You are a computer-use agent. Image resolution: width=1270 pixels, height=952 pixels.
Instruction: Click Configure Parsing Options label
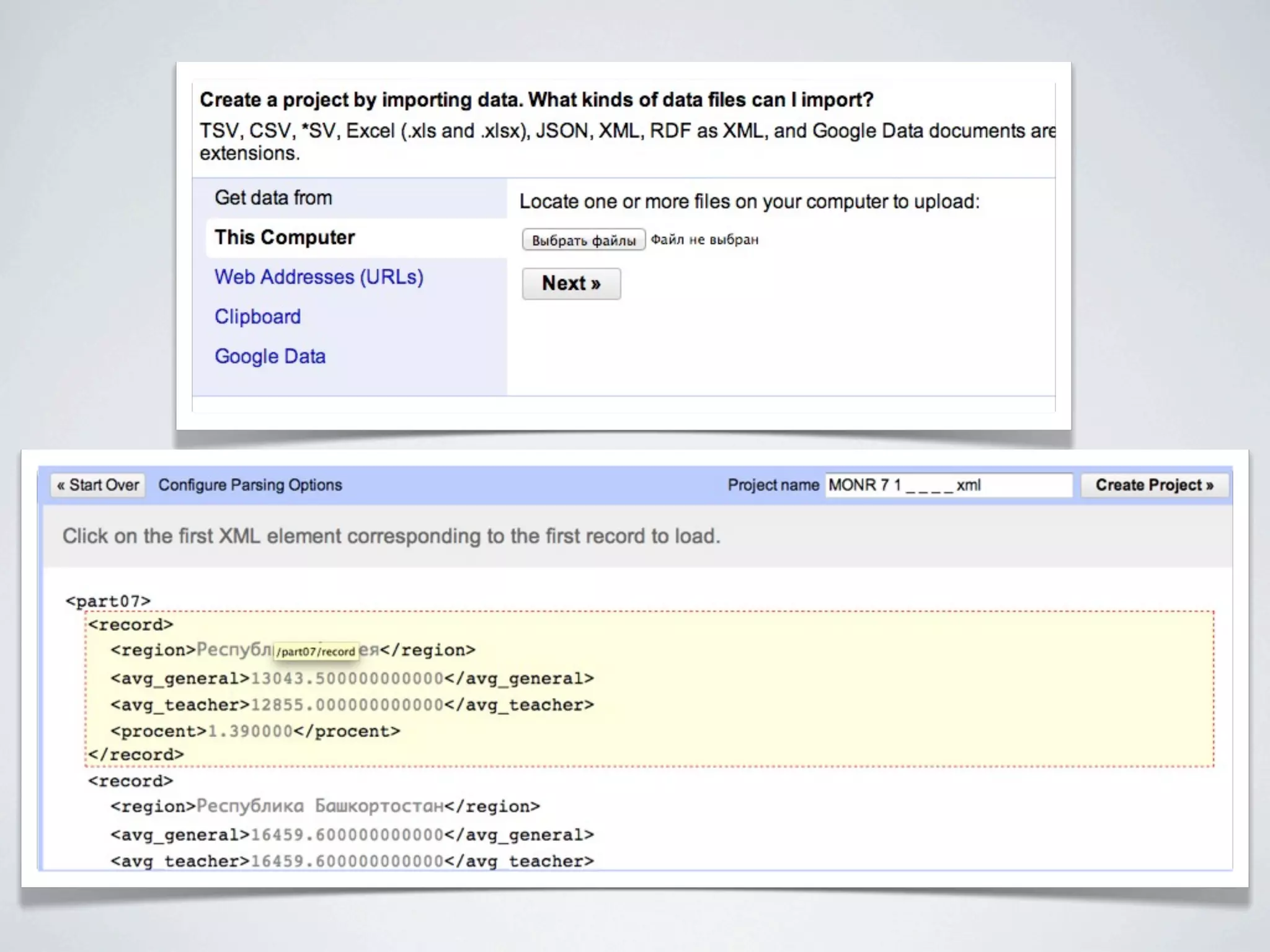[250, 485]
